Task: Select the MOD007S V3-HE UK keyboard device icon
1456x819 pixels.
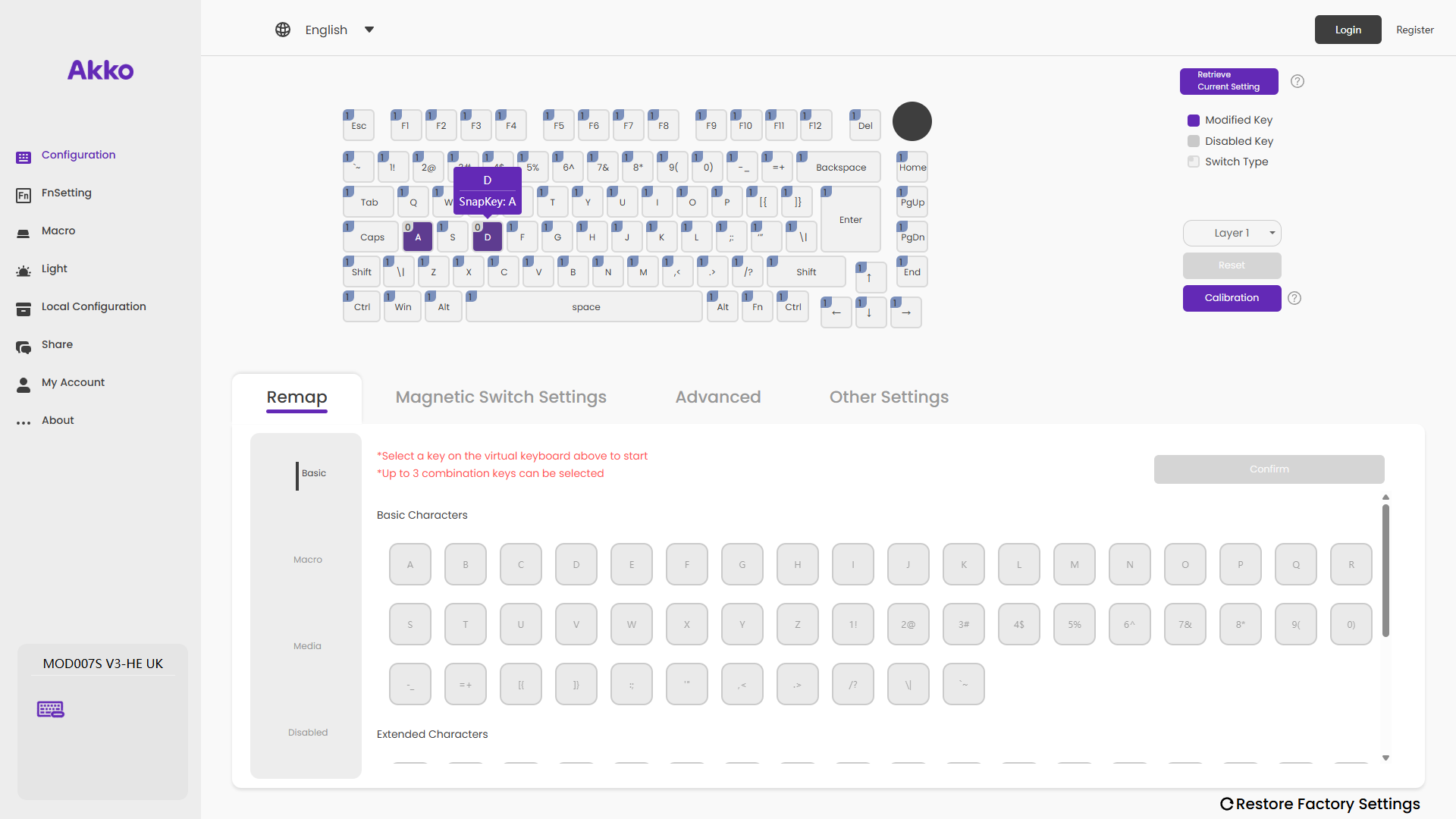Action: [x=51, y=709]
